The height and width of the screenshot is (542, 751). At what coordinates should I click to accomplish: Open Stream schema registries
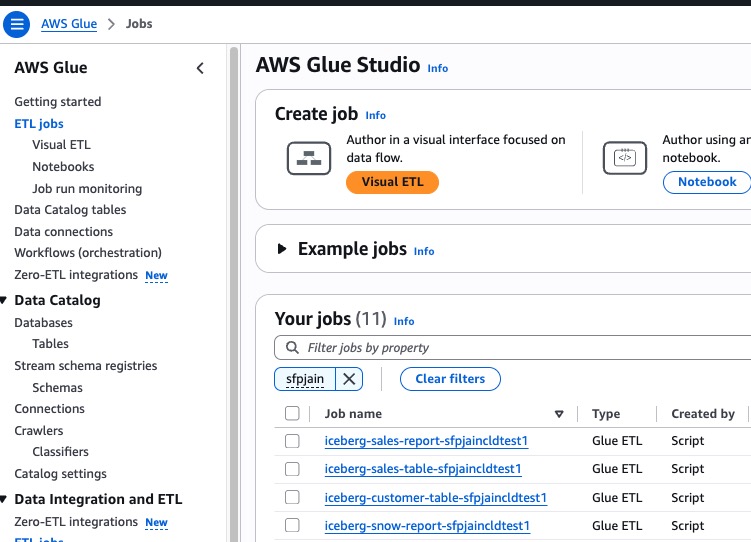(86, 366)
